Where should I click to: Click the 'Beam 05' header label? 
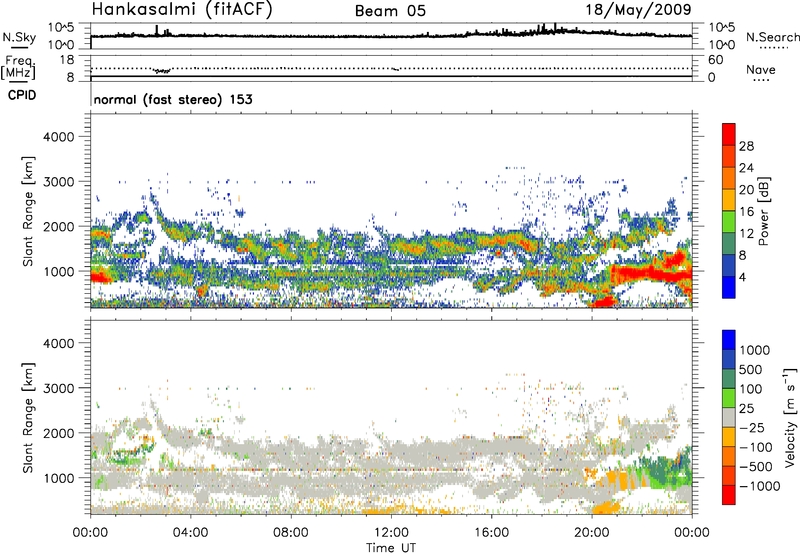[390, 11]
